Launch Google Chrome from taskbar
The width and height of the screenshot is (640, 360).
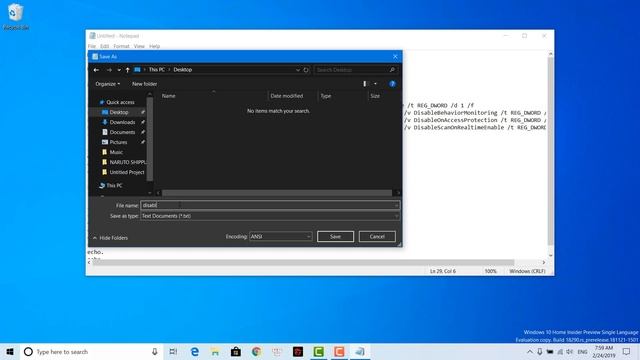(256, 351)
